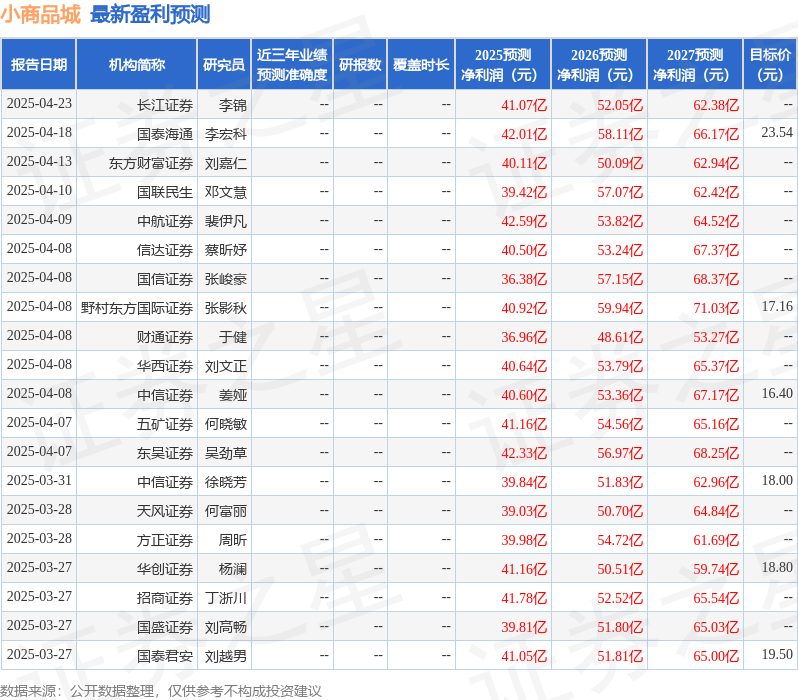This screenshot has width=798, height=700.
Task: Click target price 17.16
Action: pos(777,306)
